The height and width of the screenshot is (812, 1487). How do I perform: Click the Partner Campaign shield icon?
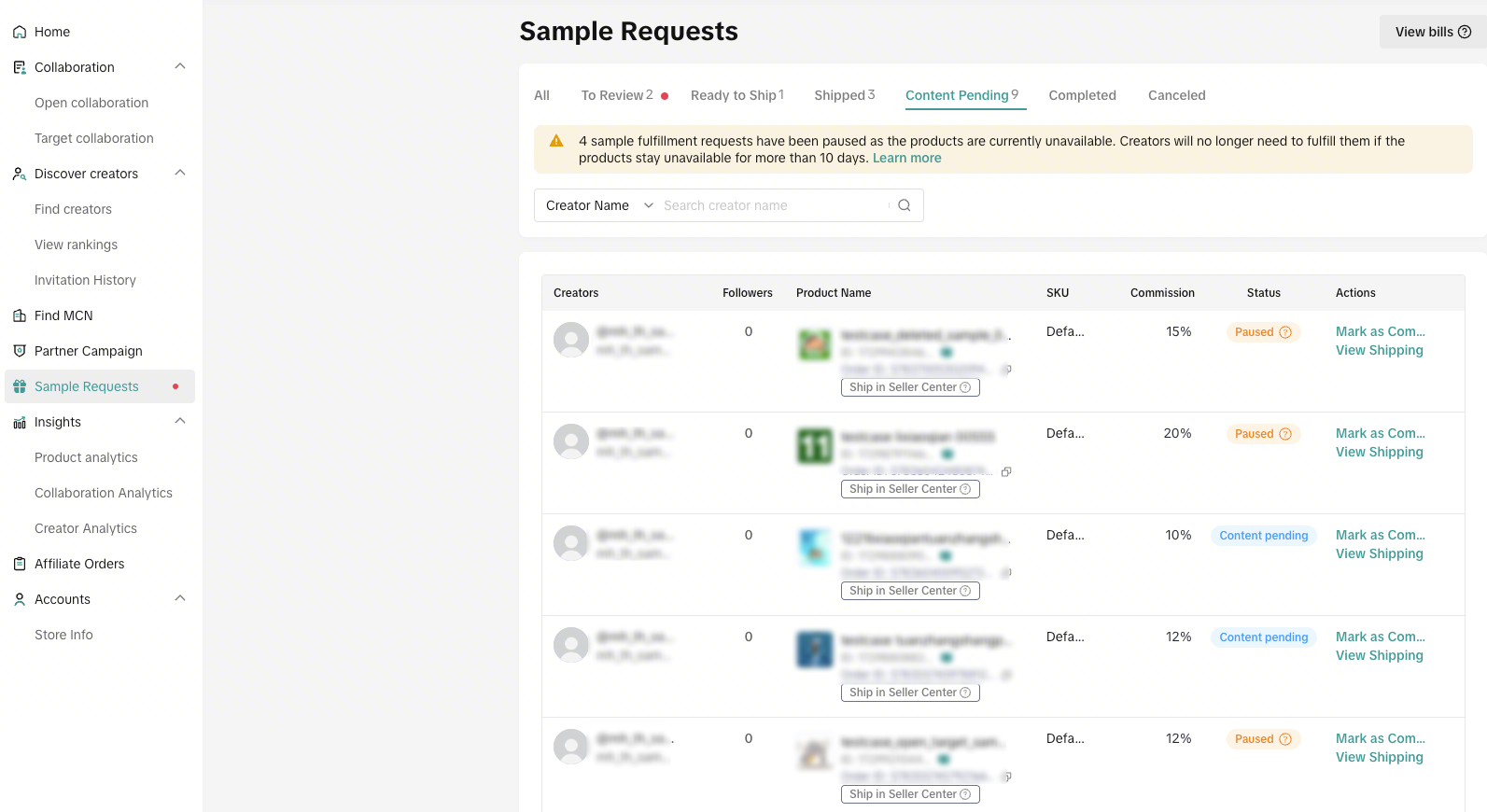(x=20, y=351)
